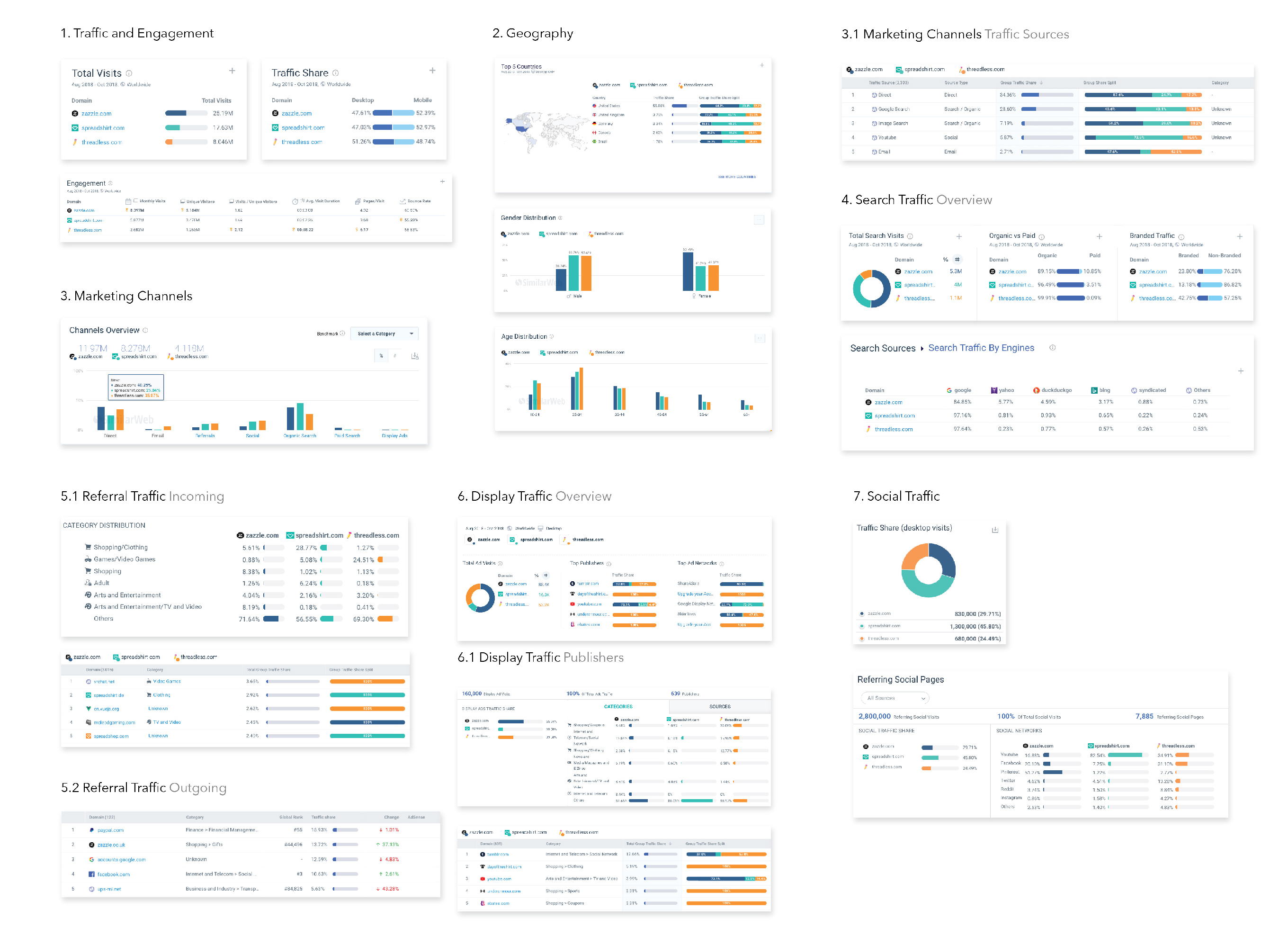Download the social Traffic Share donut chart

pyautogui.click(x=995, y=530)
